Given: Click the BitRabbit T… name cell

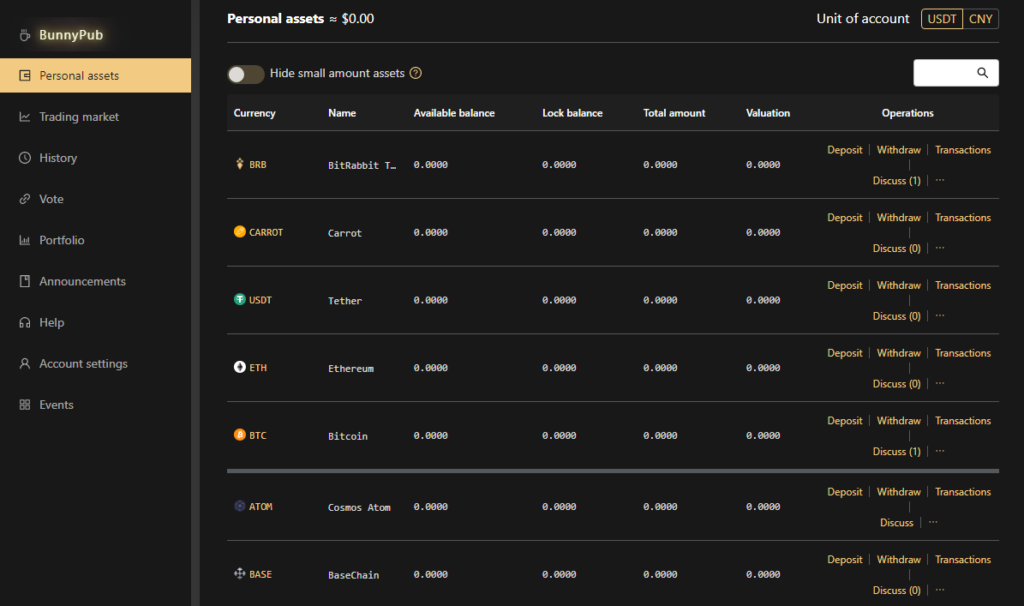Looking at the screenshot, I should click(x=362, y=165).
